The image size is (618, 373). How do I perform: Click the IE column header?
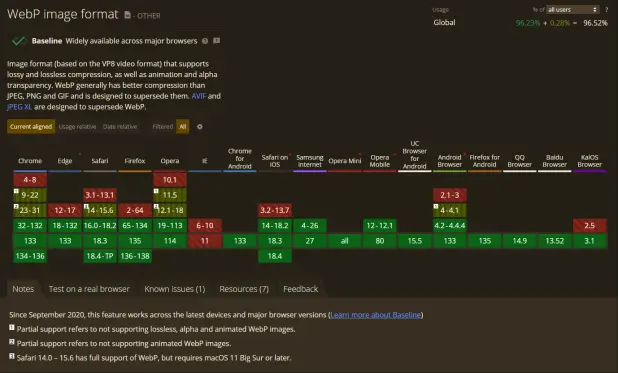coord(205,161)
